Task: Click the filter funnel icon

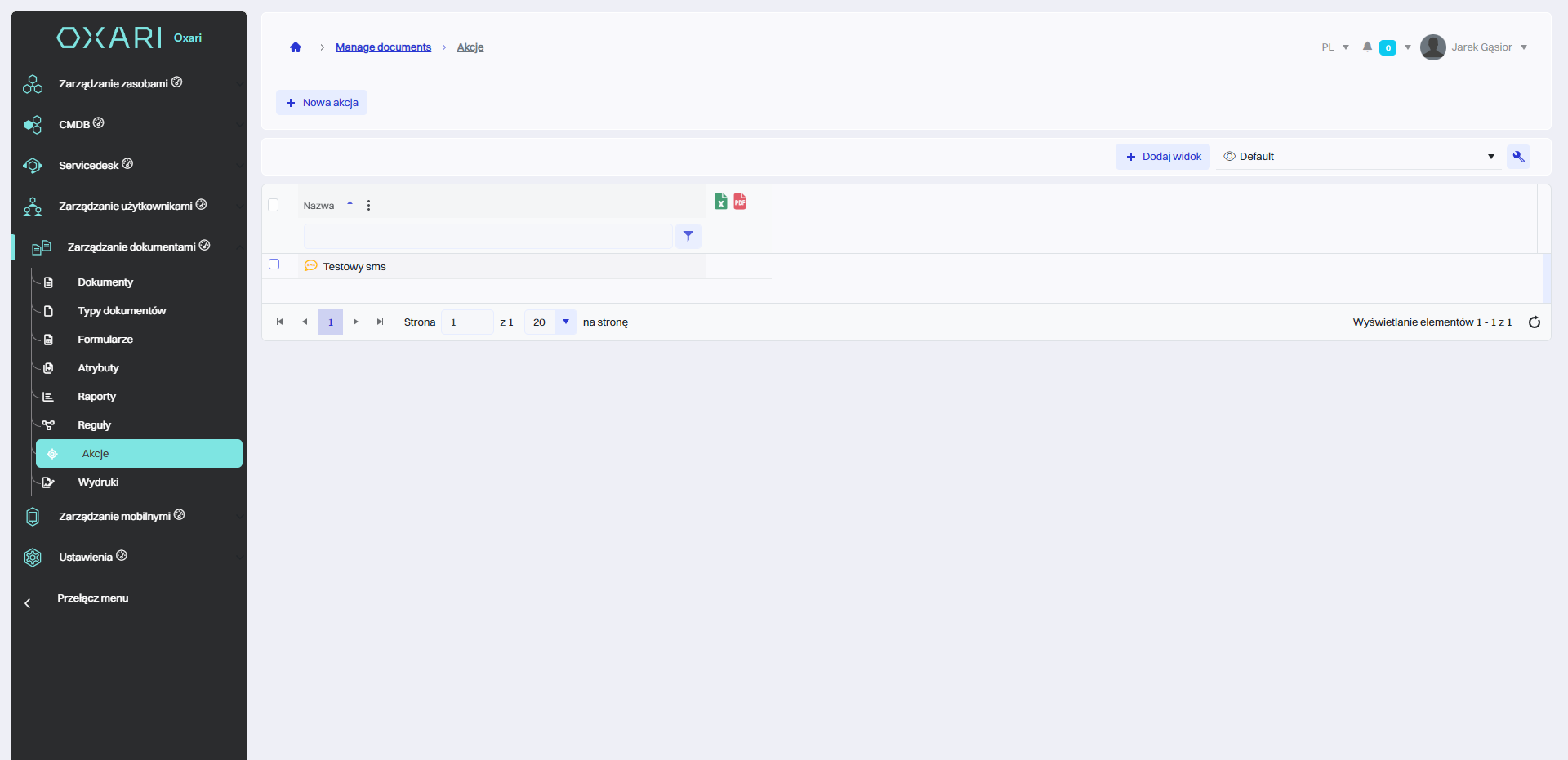Action: pos(688,236)
